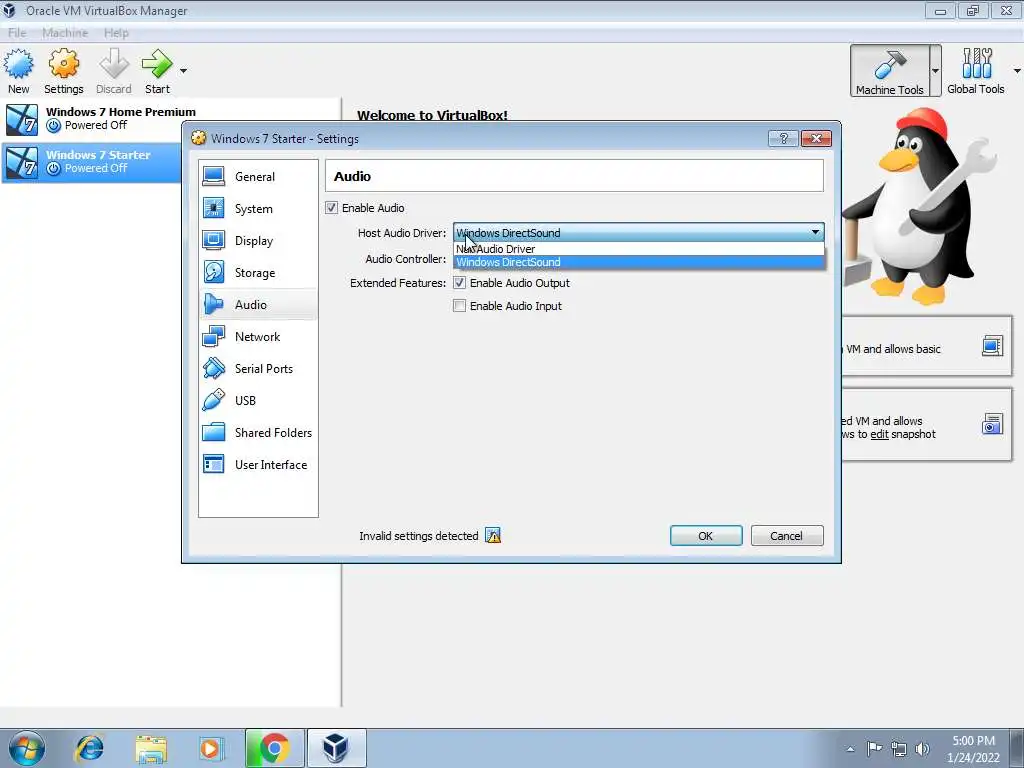Click Action Center flag tray icon

pos(874,748)
